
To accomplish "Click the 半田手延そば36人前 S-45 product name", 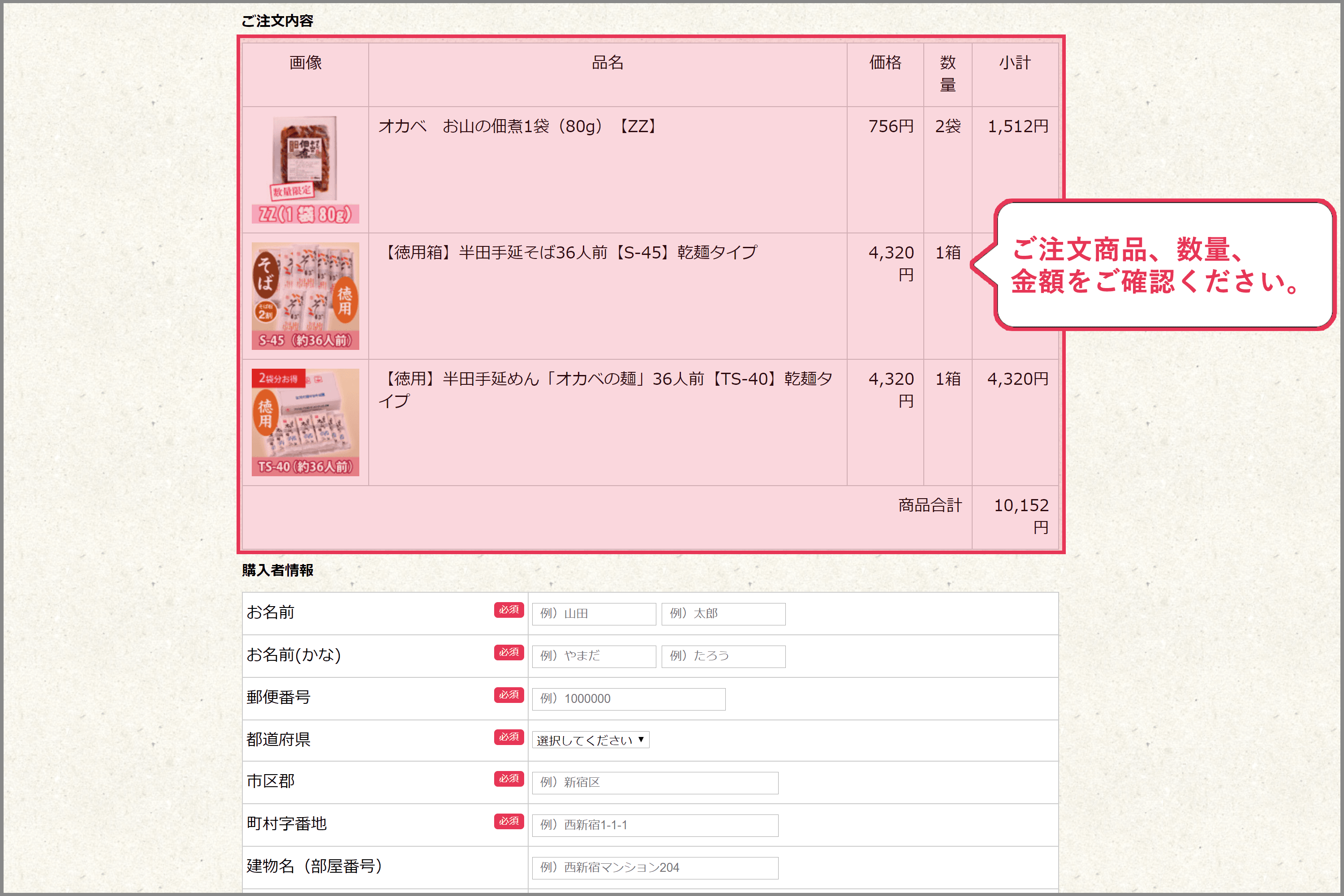I will point(569,253).
